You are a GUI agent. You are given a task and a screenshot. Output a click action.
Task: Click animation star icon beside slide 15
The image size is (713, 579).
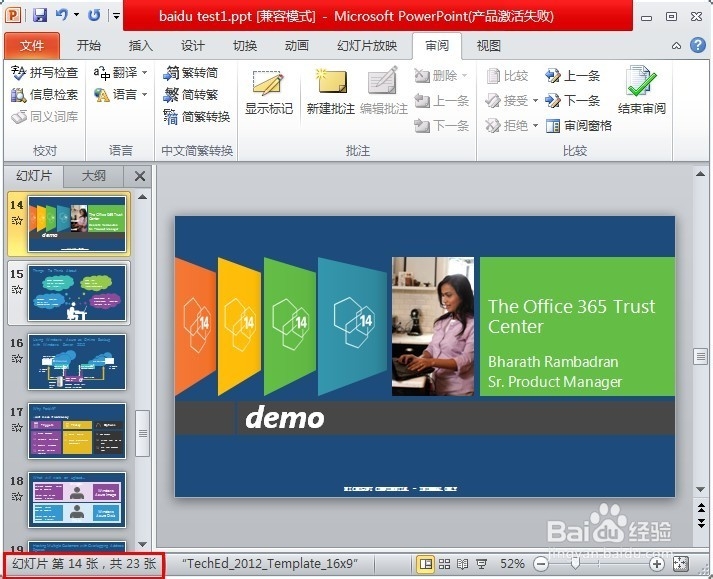(x=17, y=289)
